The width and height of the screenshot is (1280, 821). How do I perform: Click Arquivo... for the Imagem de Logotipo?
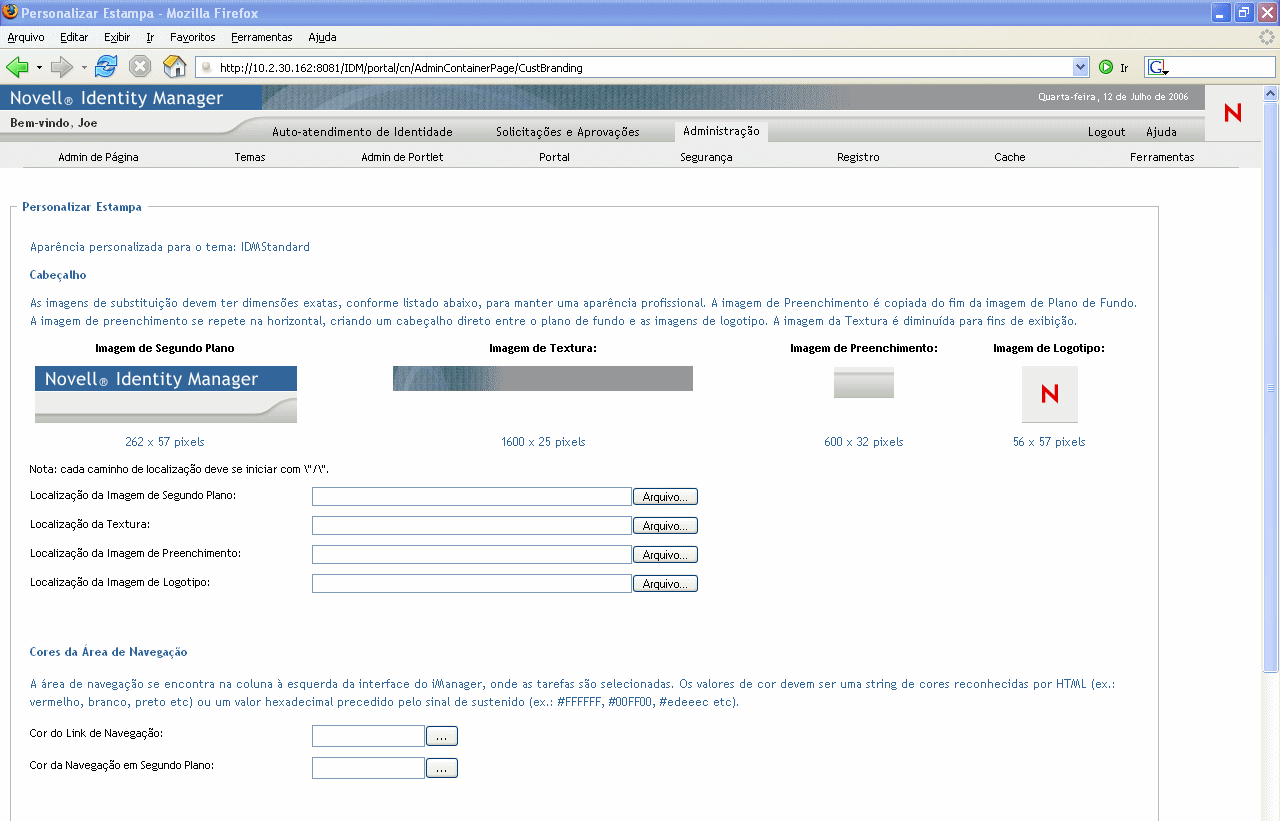[665, 583]
